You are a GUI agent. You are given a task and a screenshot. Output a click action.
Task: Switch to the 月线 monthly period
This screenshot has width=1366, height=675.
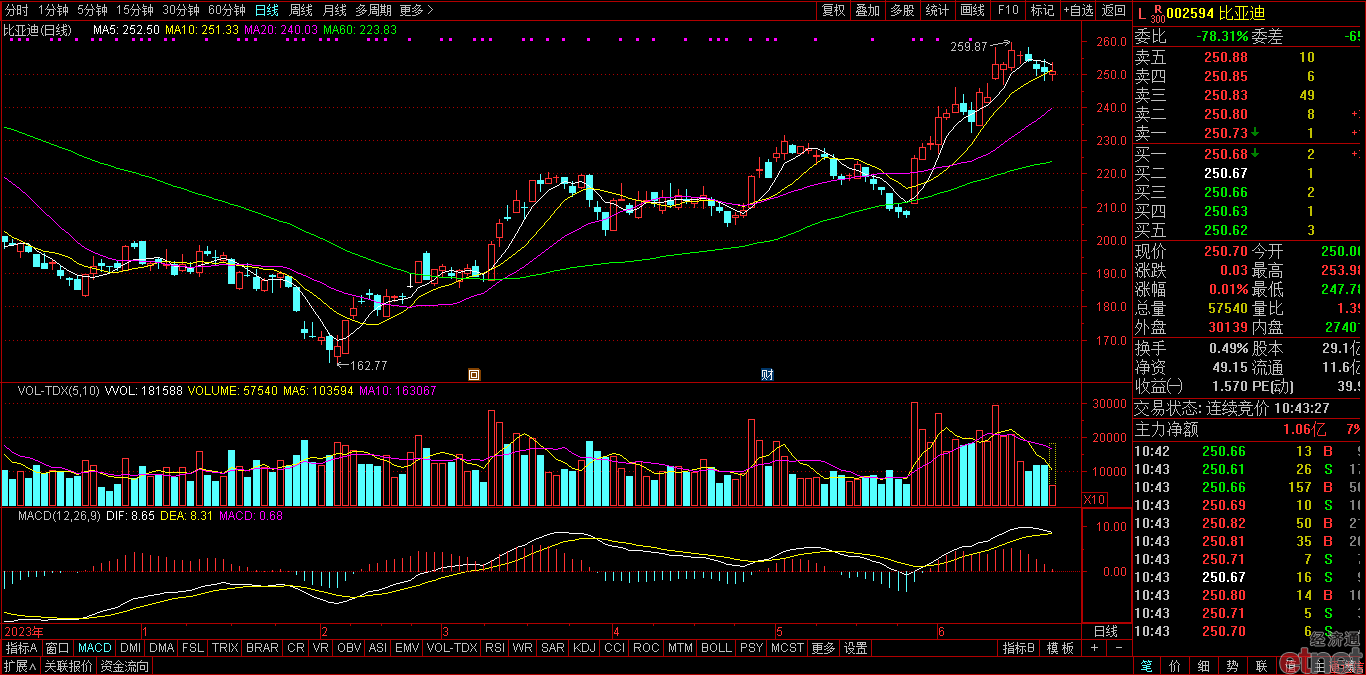coord(334,10)
